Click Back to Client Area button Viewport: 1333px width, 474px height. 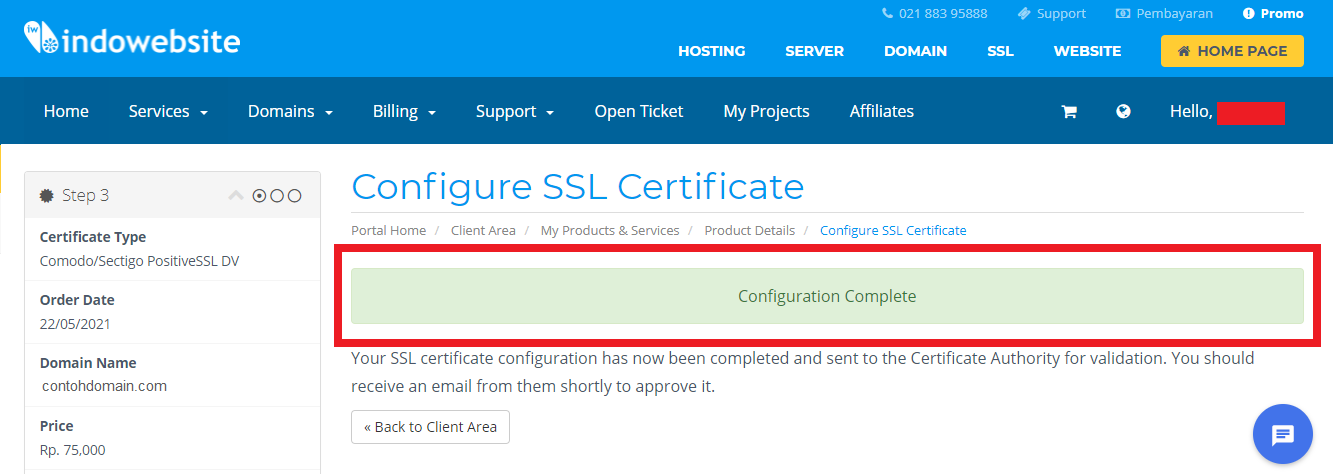pos(430,427)
